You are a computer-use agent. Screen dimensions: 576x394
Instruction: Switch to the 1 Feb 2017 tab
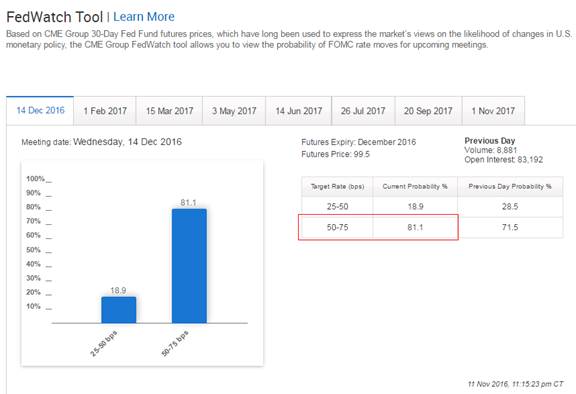105,111
